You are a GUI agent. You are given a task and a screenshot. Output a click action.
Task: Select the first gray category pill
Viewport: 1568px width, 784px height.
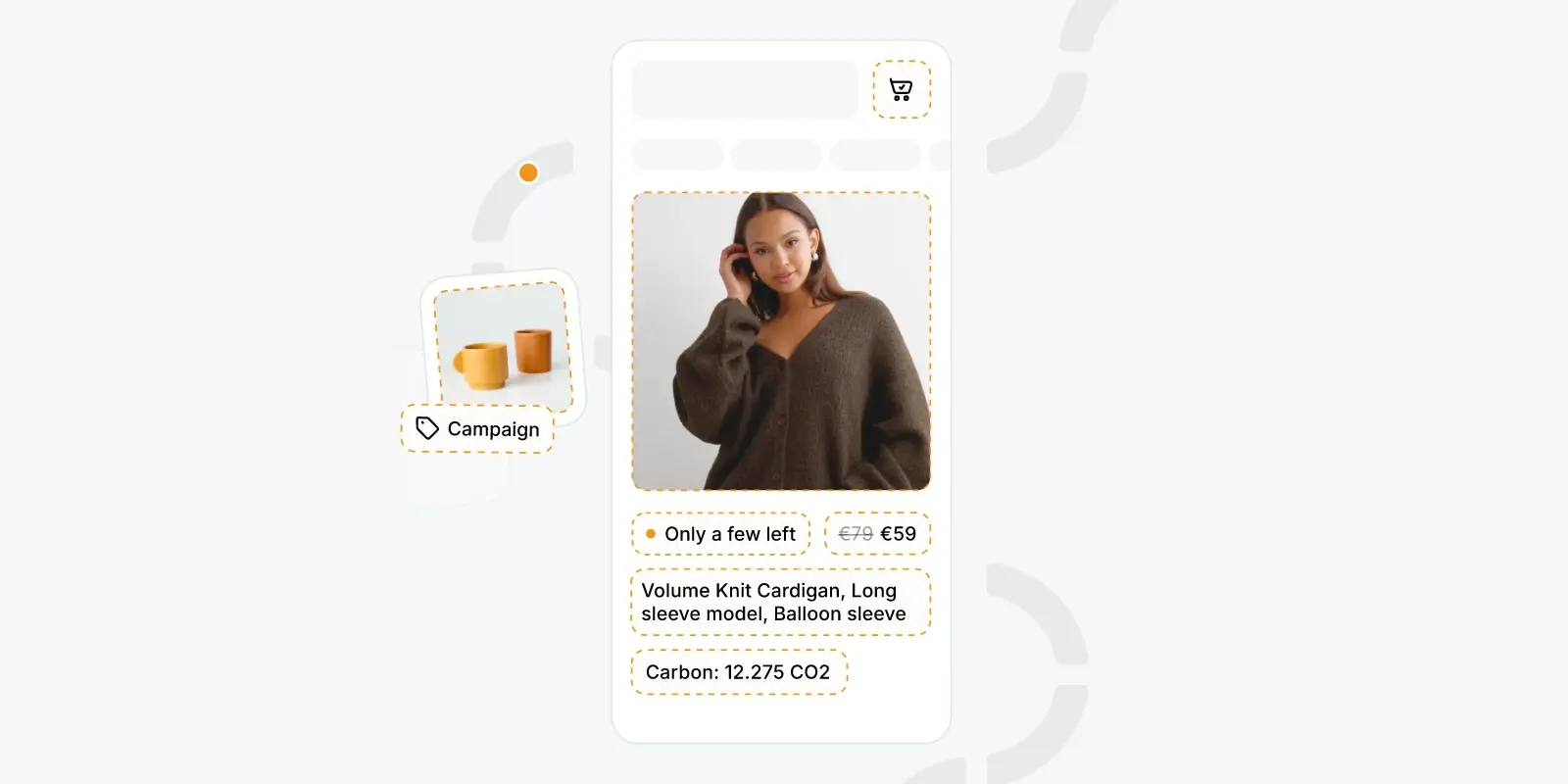[677, 155]
